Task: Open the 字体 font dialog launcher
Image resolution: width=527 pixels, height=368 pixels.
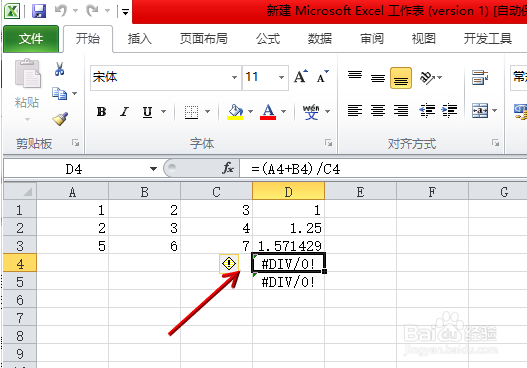Action: pyautogui.click(x=328, y=143)
